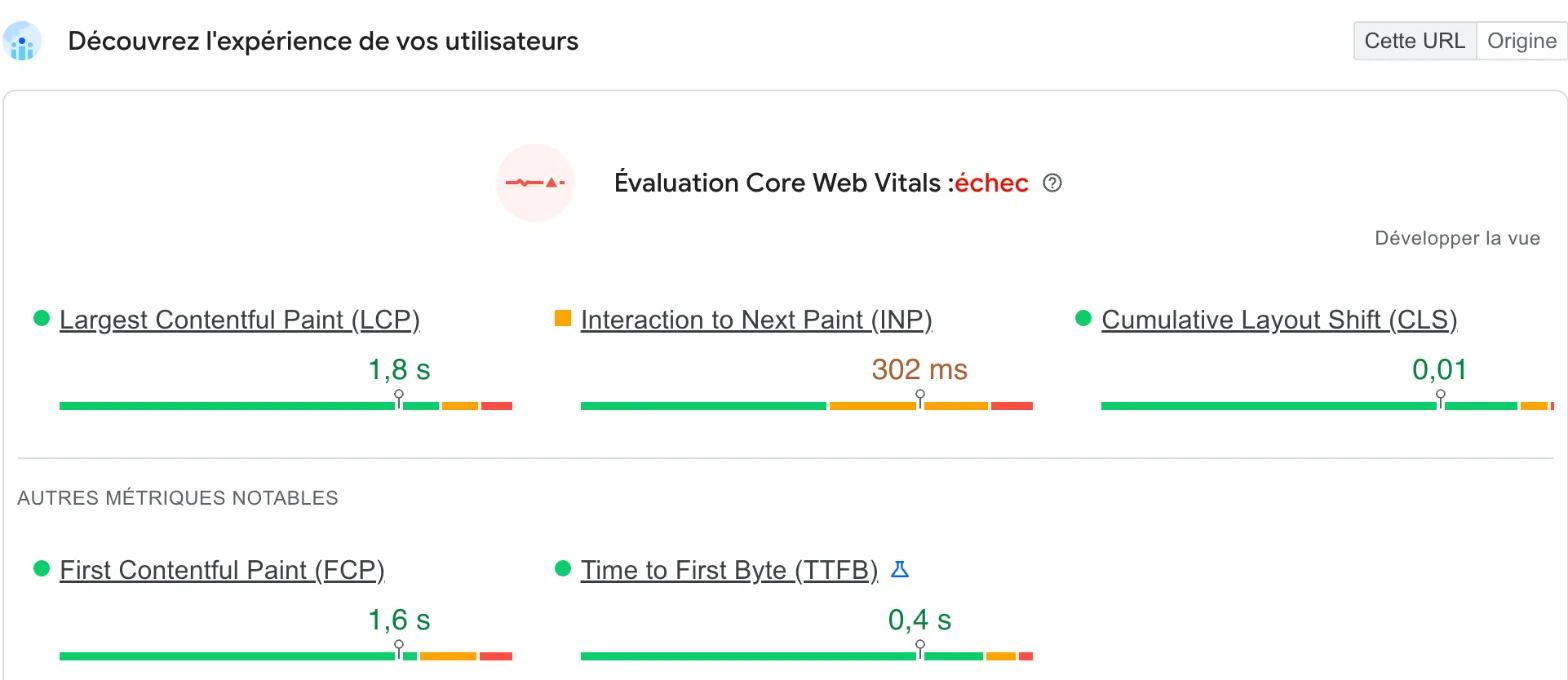Click the 302 ms INP value
This screenshot has height=680, width=1568.
point(920,370)
